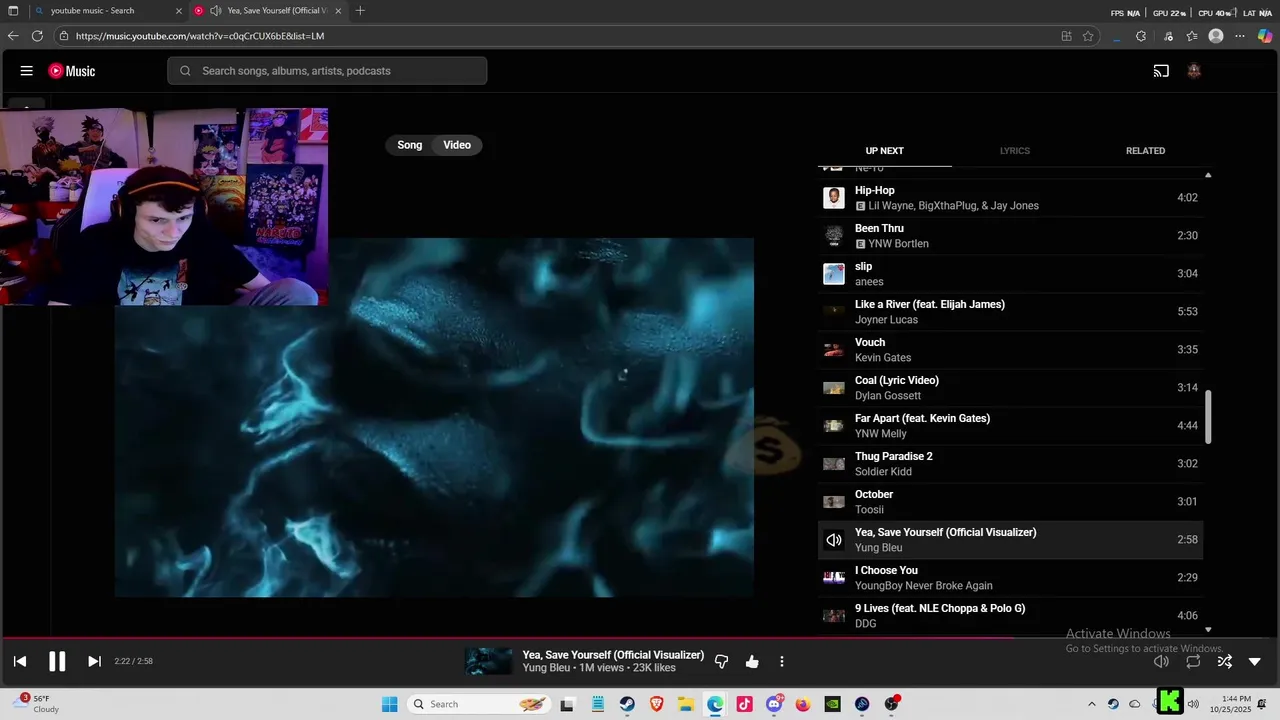Play Like a River by Joyner Lucas
The width and height of the screenshot is (1280, 720).
[1010, 312]
